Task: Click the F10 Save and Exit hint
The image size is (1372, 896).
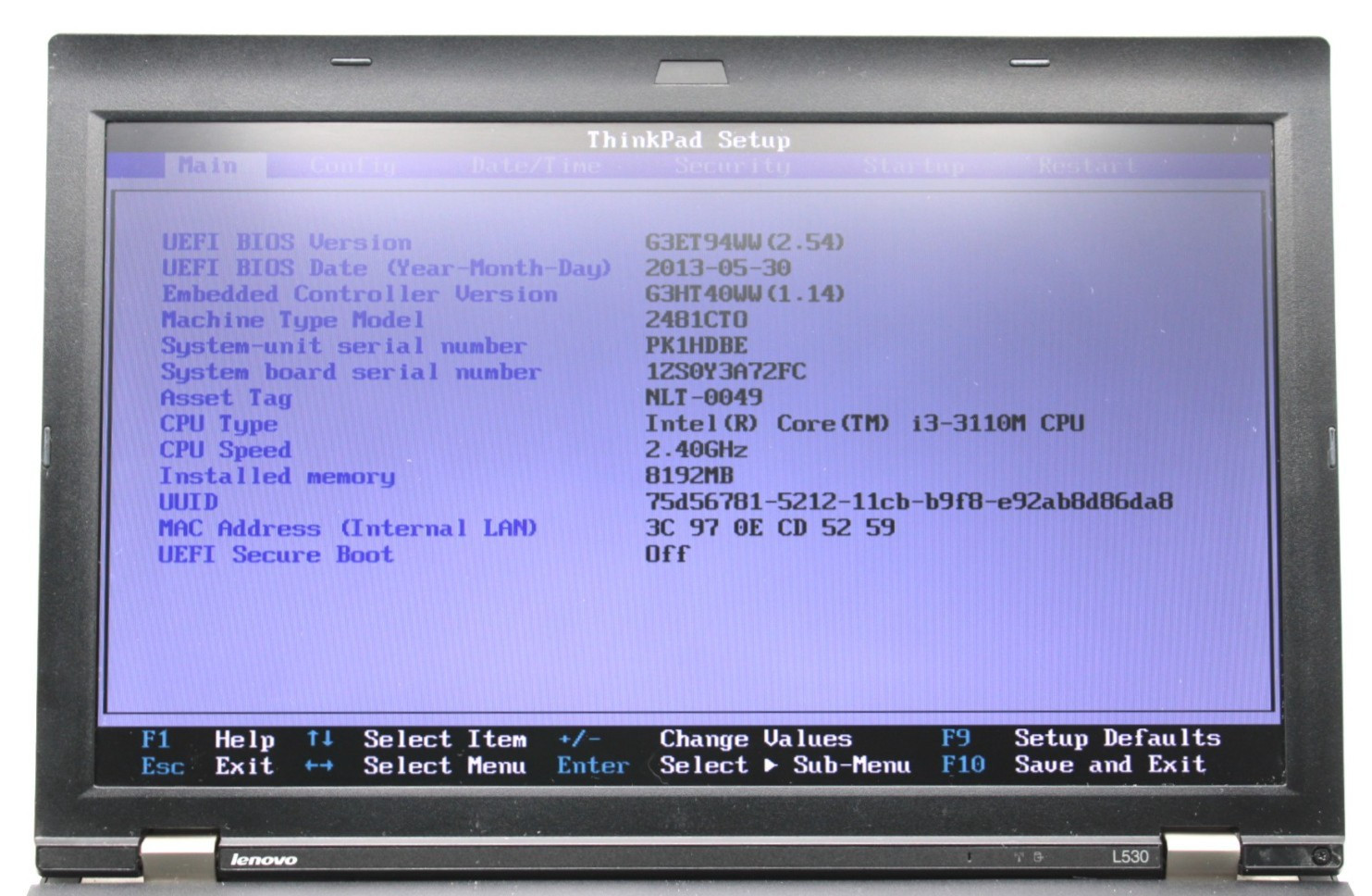Action: [1073, 765]
